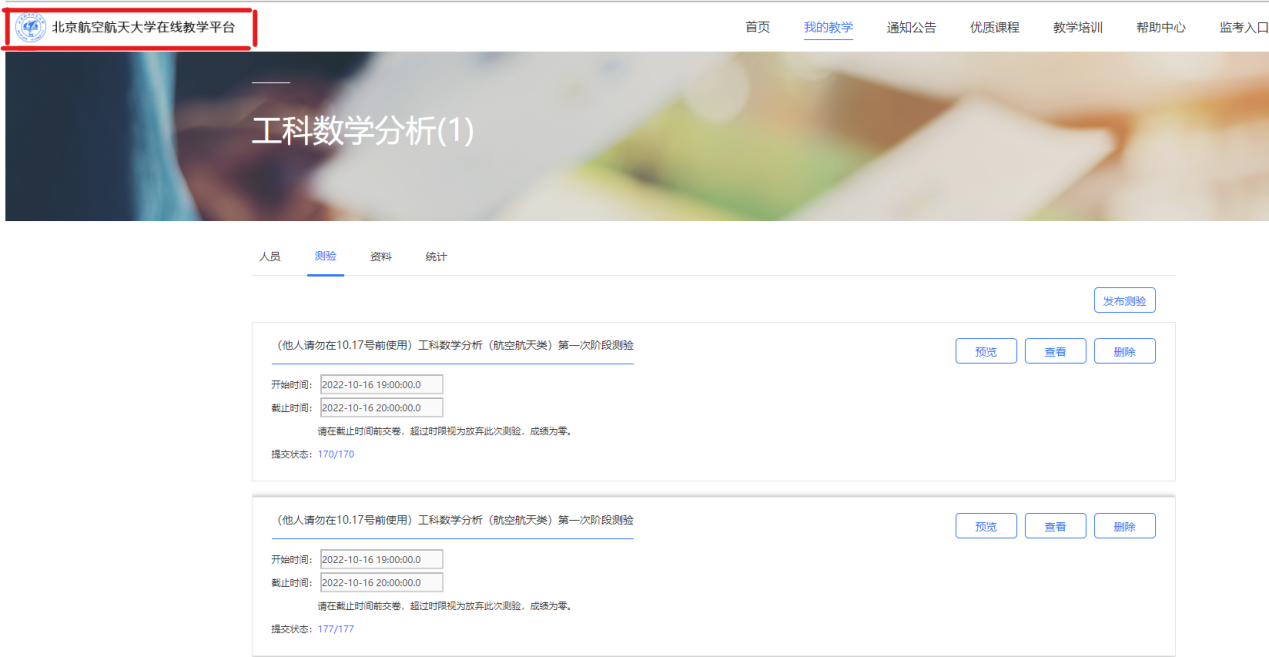Switch to the 资料 tab

coord(381,257)
